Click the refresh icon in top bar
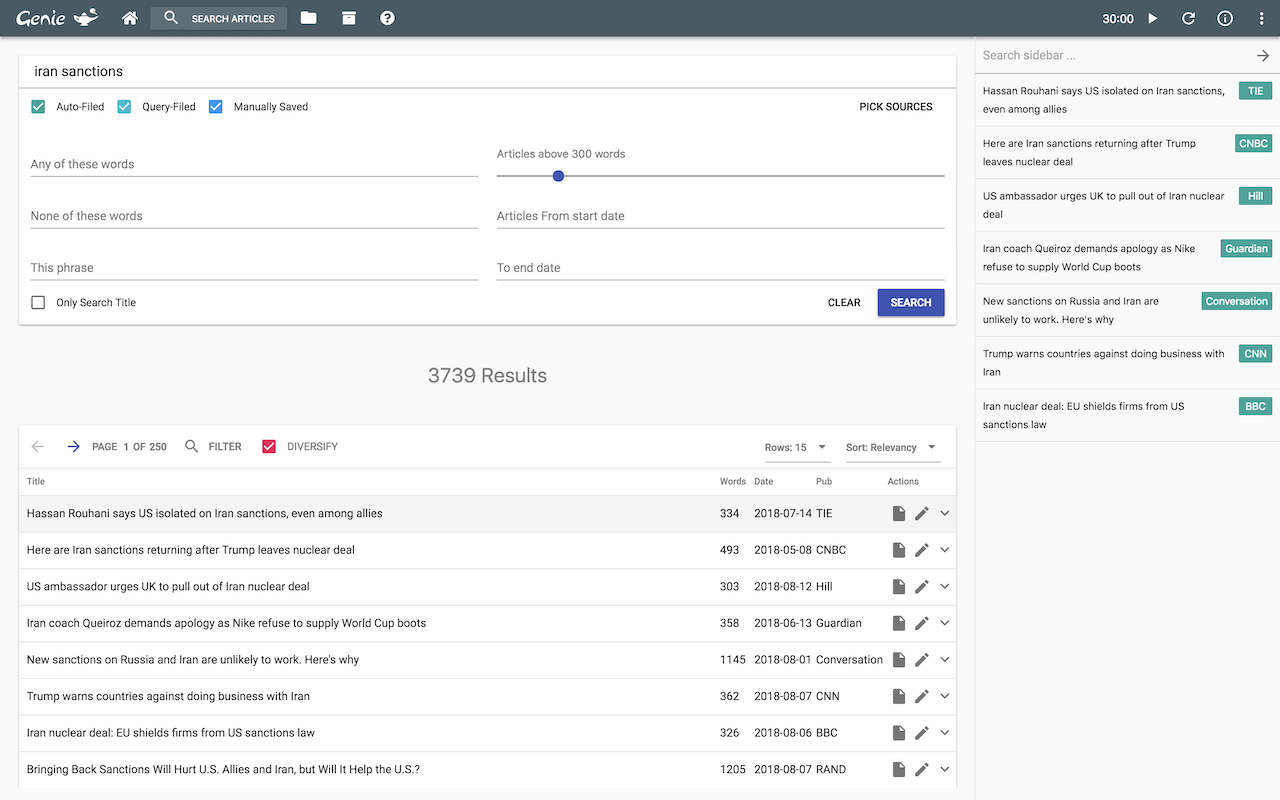 (x=1189, y=18)
